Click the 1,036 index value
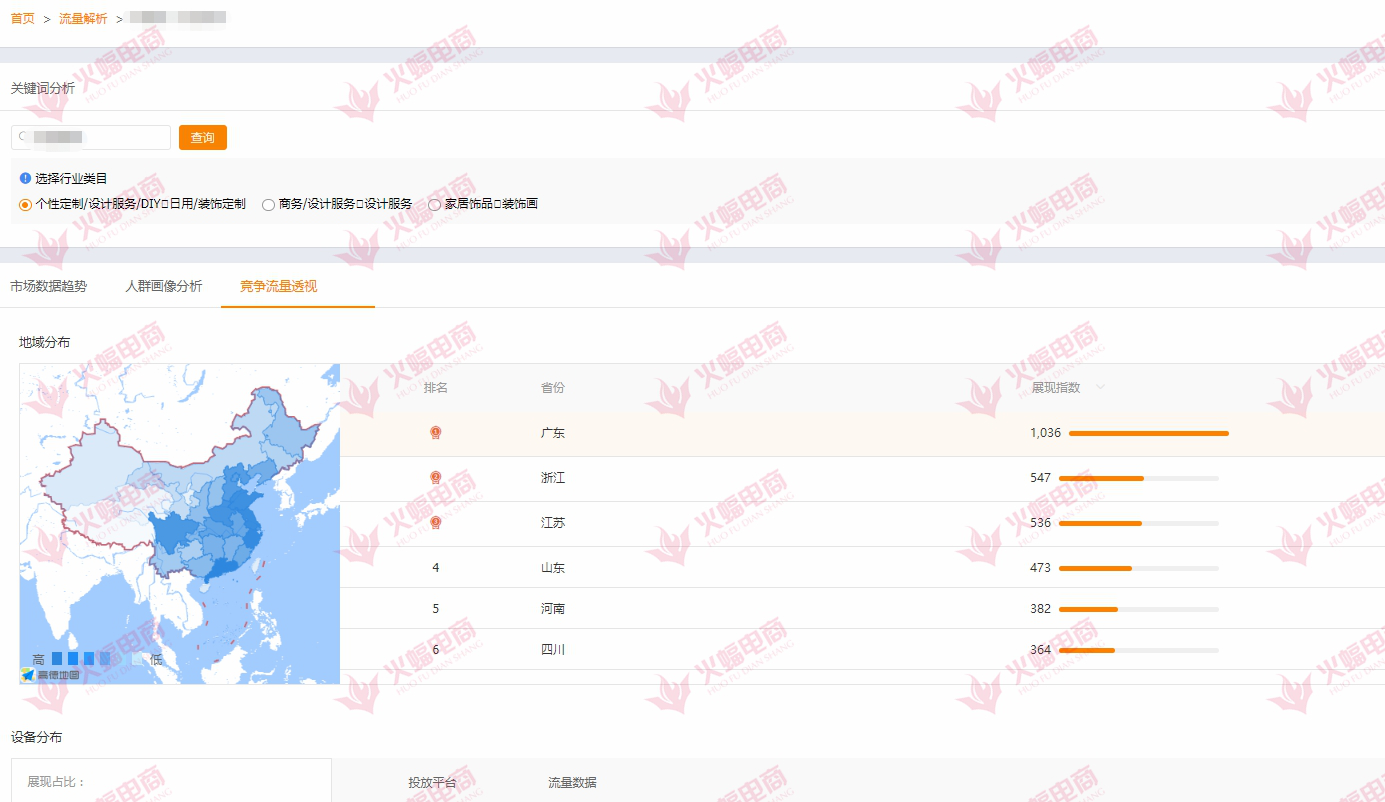The height and width of the screenshot is (802, 1385). (x=1045, y=433)
